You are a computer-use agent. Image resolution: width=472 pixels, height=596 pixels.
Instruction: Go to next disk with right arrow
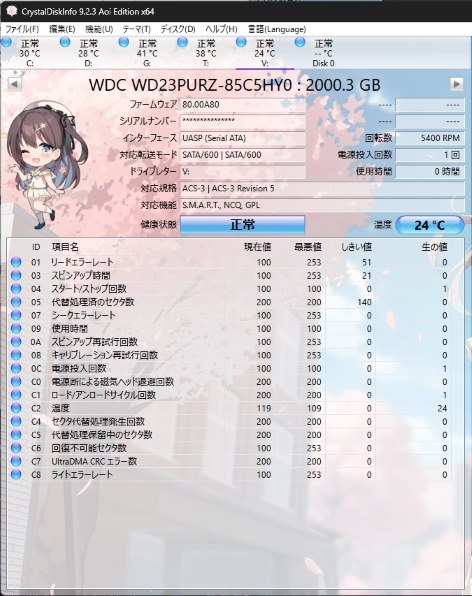point(457,84)
